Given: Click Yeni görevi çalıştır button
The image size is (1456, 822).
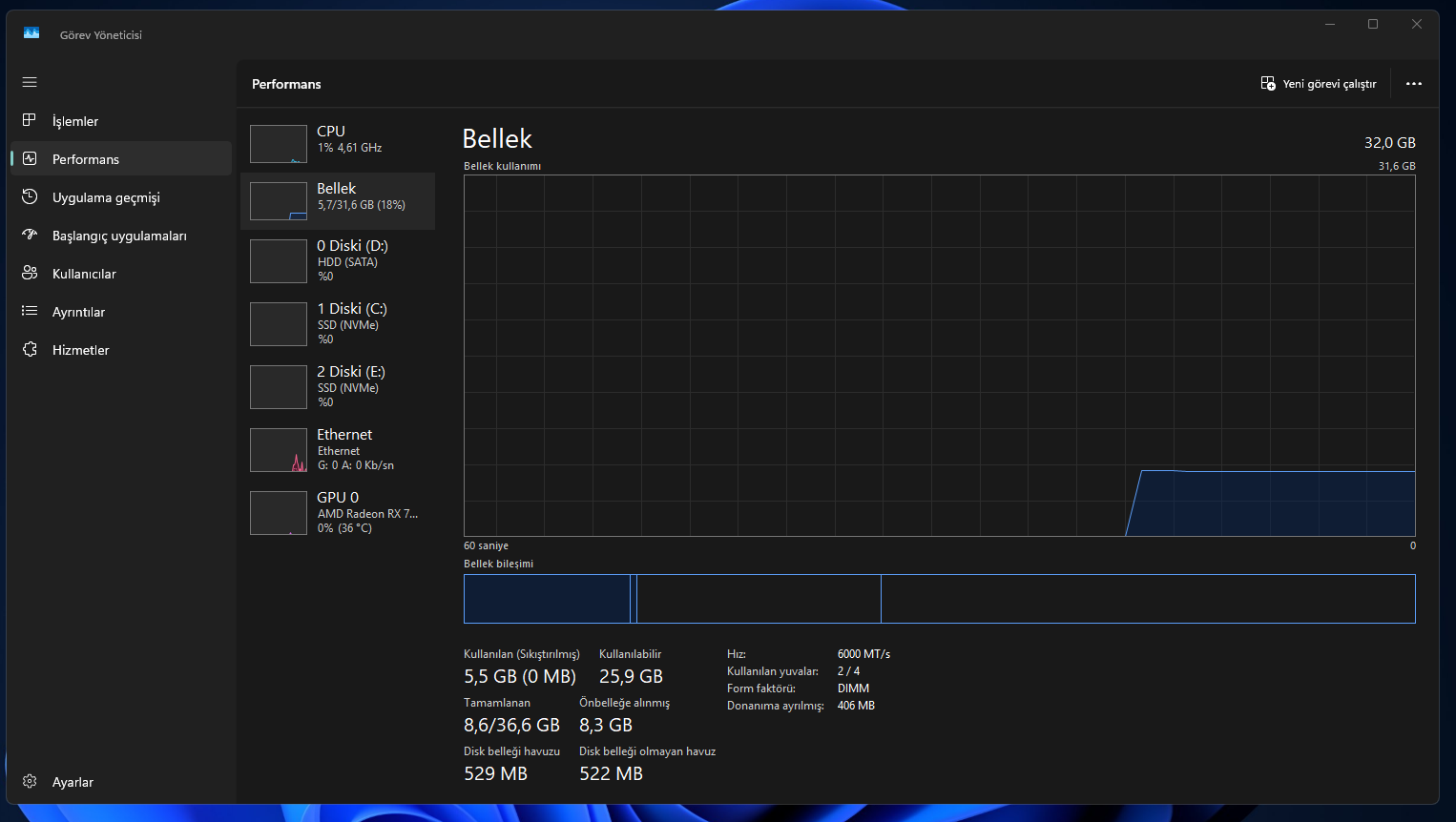Looking at the screenshot, I should [1319, 84].
